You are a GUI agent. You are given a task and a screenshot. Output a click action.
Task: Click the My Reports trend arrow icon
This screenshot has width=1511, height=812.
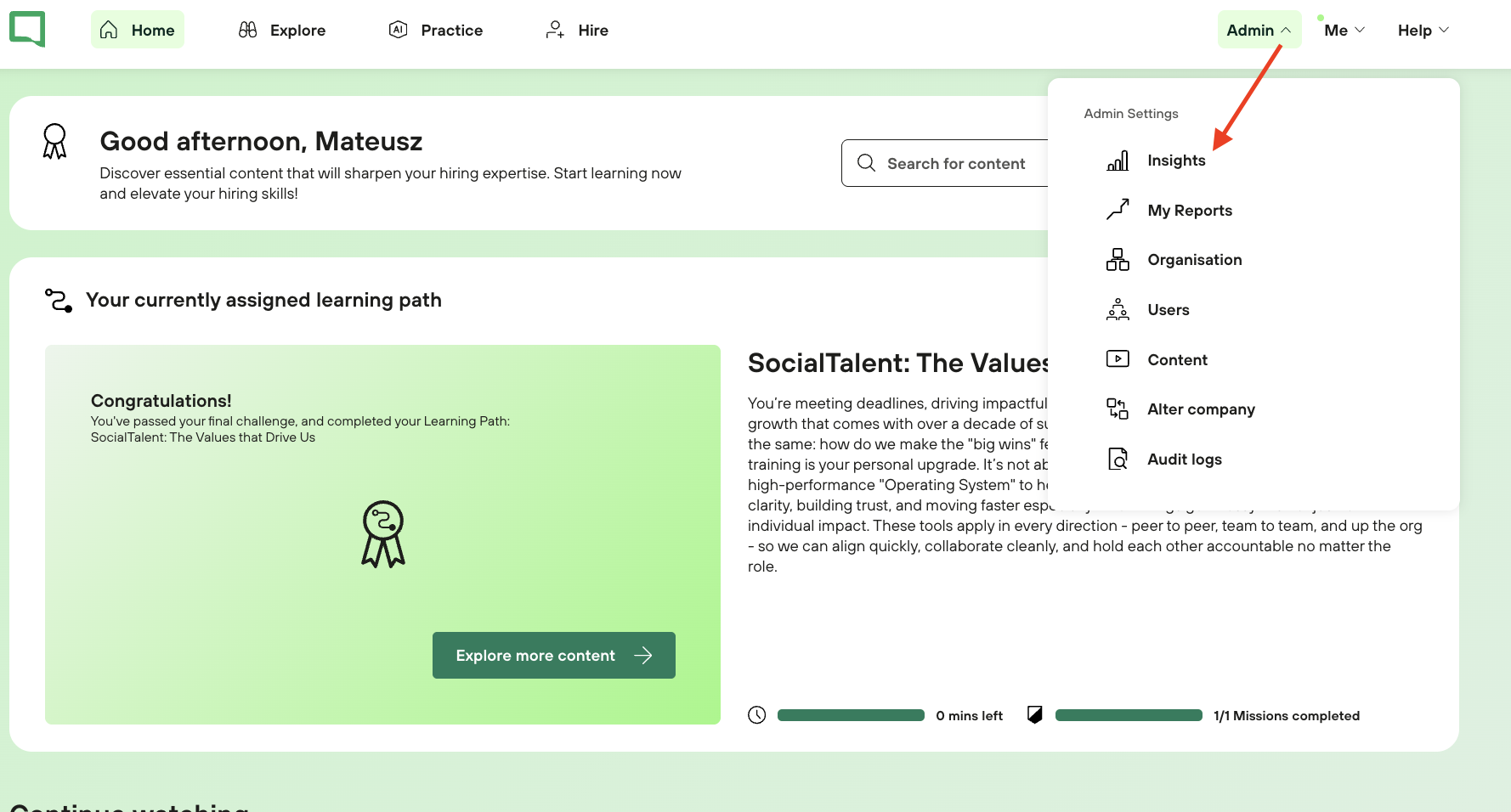(x=1118, y=210)
